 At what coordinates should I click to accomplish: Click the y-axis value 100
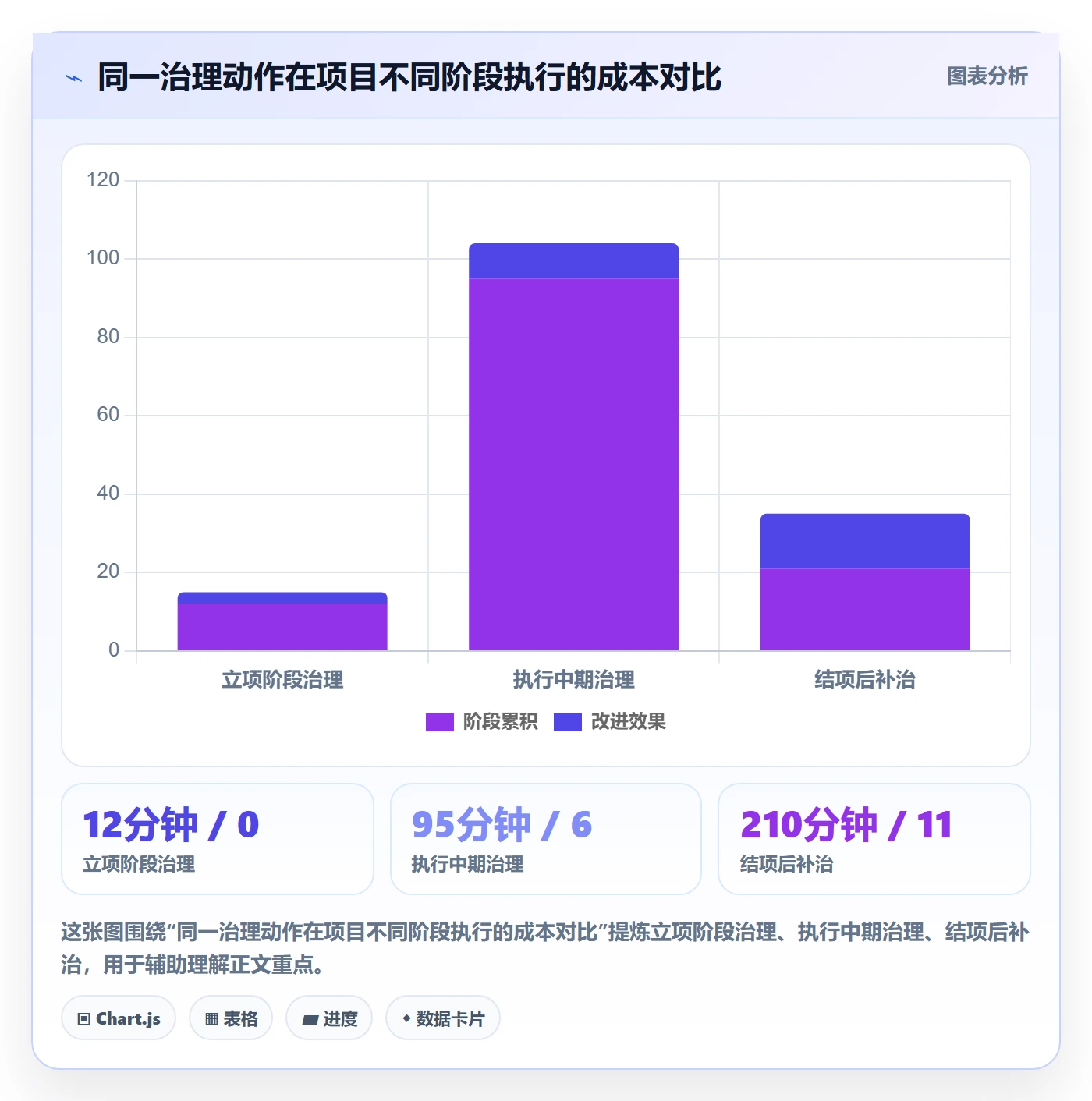pyautogui.click(x=103, y=258)
